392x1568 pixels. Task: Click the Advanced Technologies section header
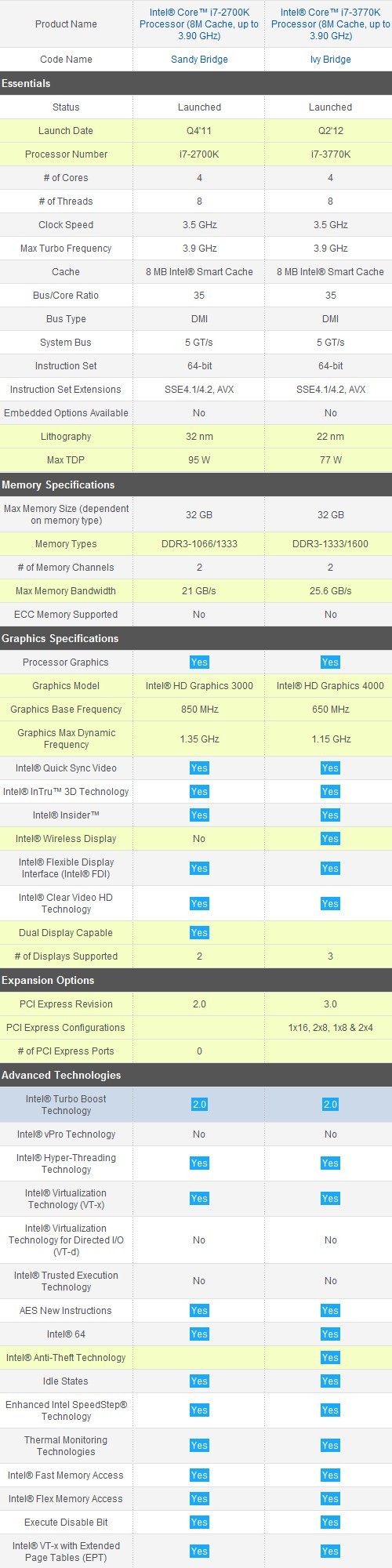pos(196,1075)
